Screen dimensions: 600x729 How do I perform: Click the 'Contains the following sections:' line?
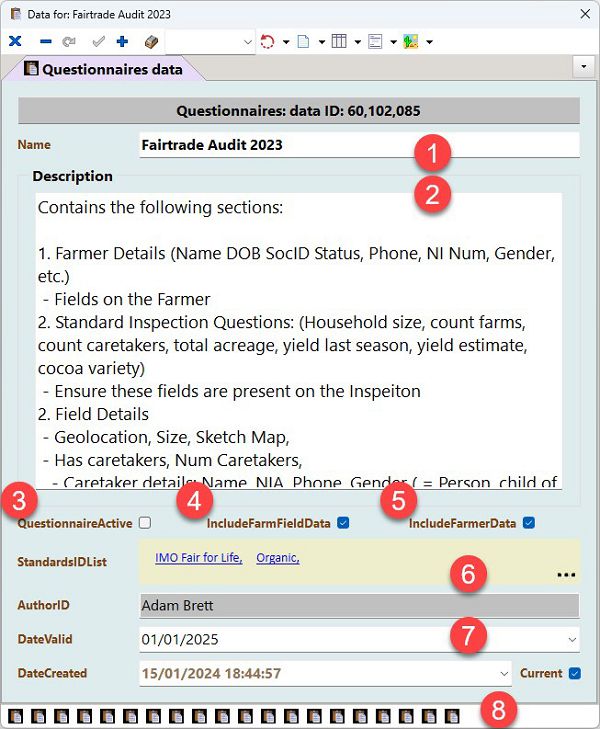coord(160,207)
